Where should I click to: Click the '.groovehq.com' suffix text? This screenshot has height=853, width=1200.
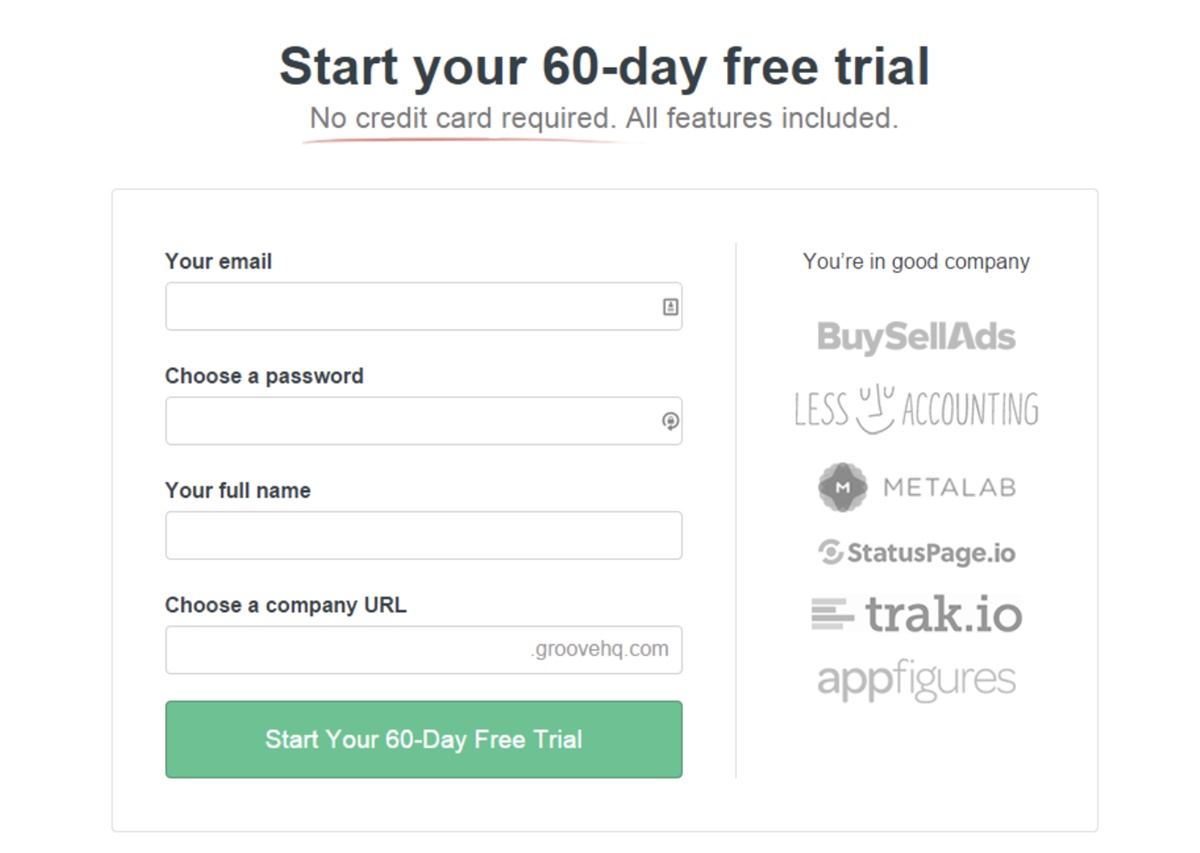[599, 649]
